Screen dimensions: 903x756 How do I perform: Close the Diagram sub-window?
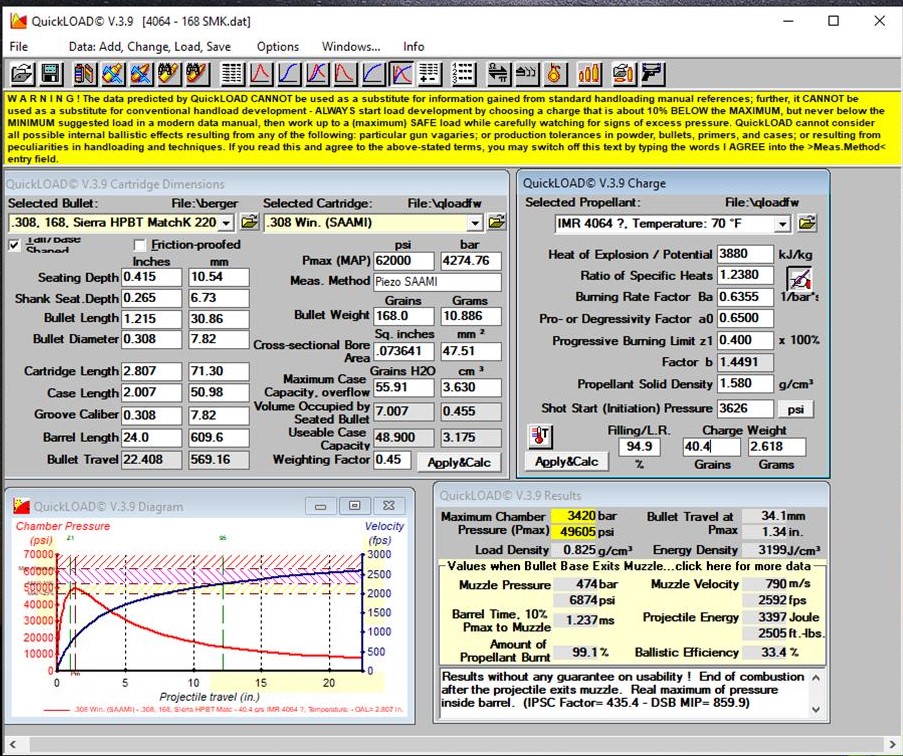coord(389,506)
